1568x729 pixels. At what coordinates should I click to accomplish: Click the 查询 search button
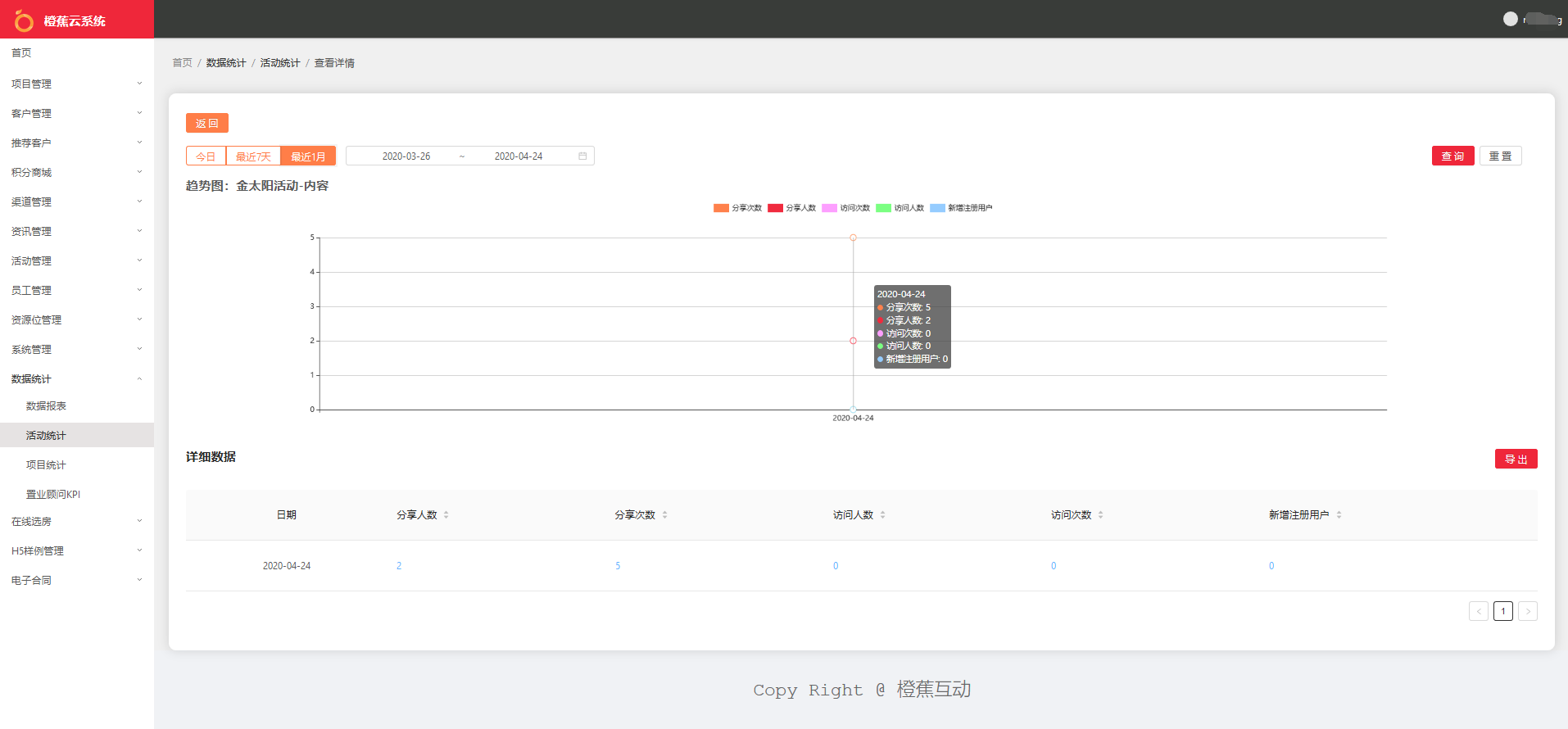point(1452,156)
